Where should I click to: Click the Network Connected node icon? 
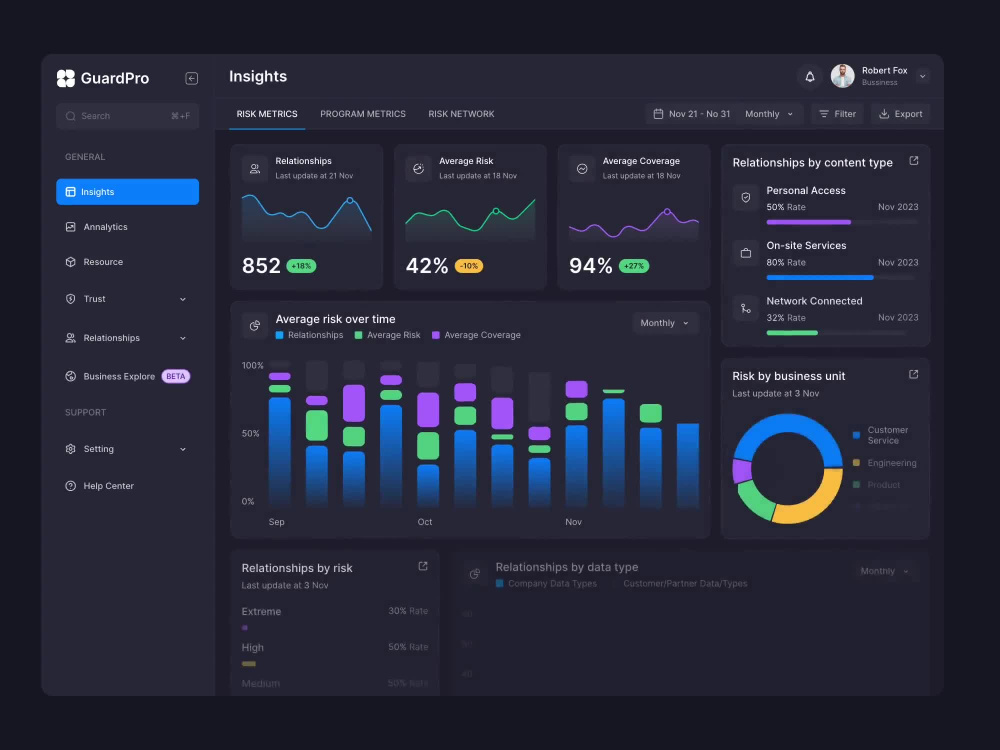[x=746, y=309]
